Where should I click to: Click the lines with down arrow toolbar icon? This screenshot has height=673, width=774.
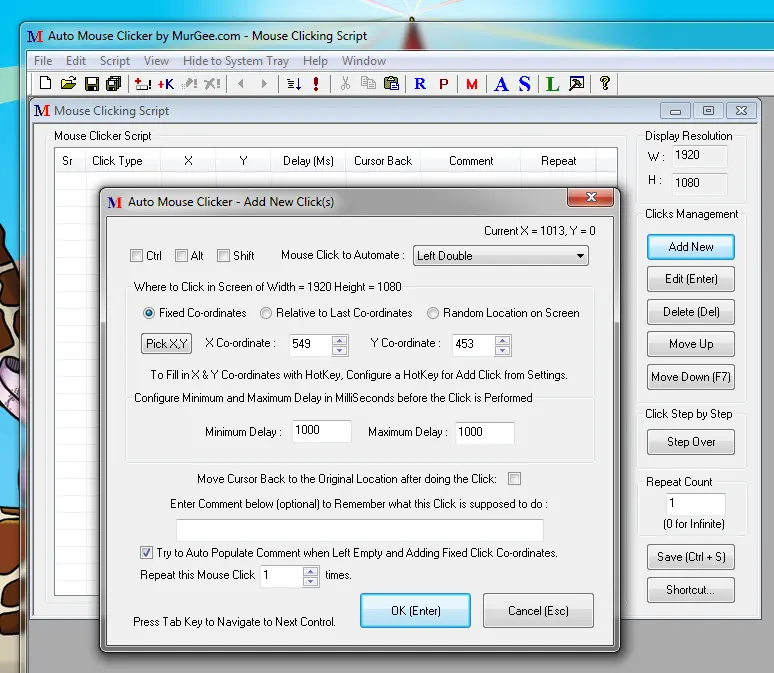294,84
